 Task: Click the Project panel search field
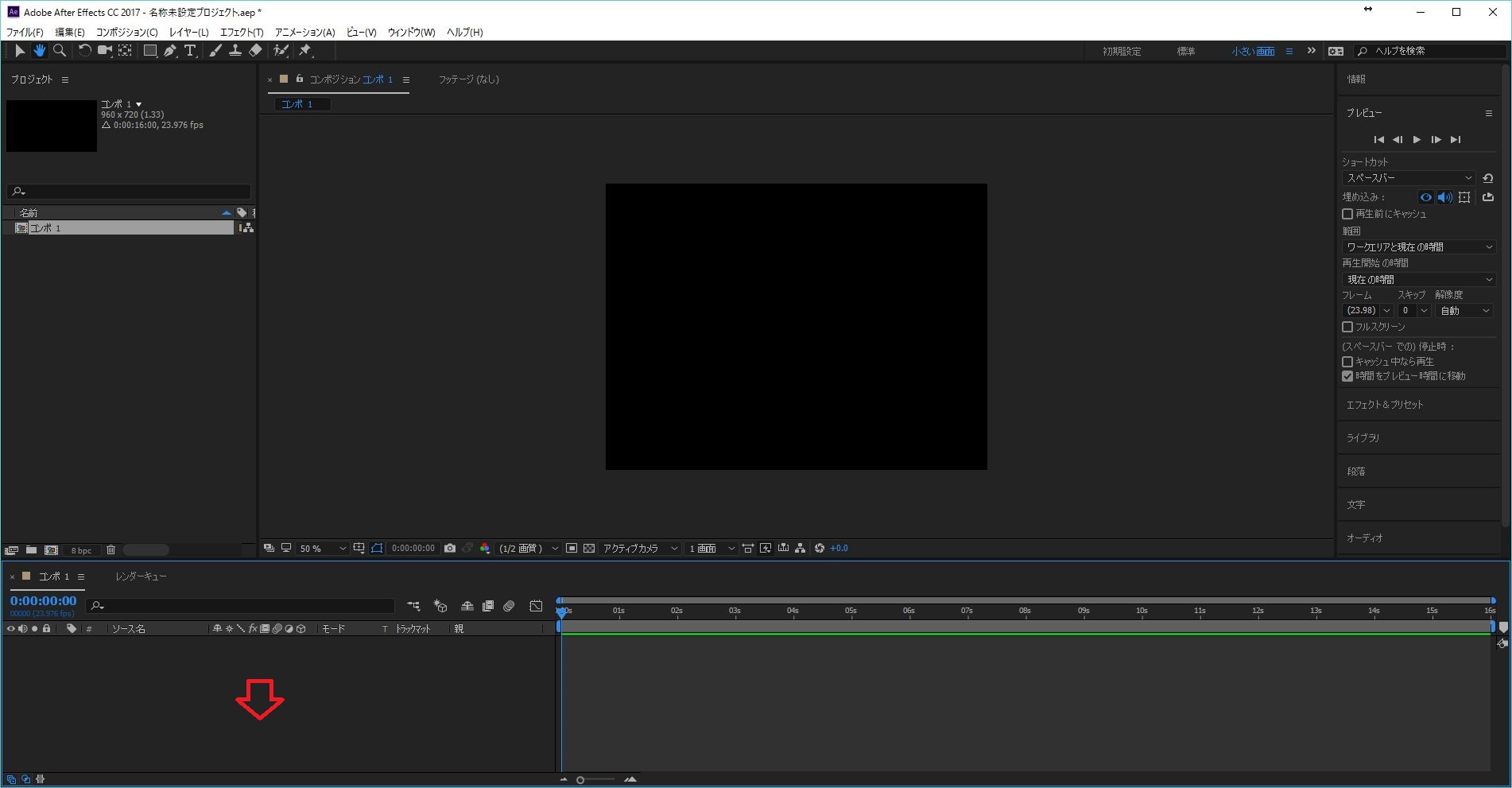pos(129,192)
